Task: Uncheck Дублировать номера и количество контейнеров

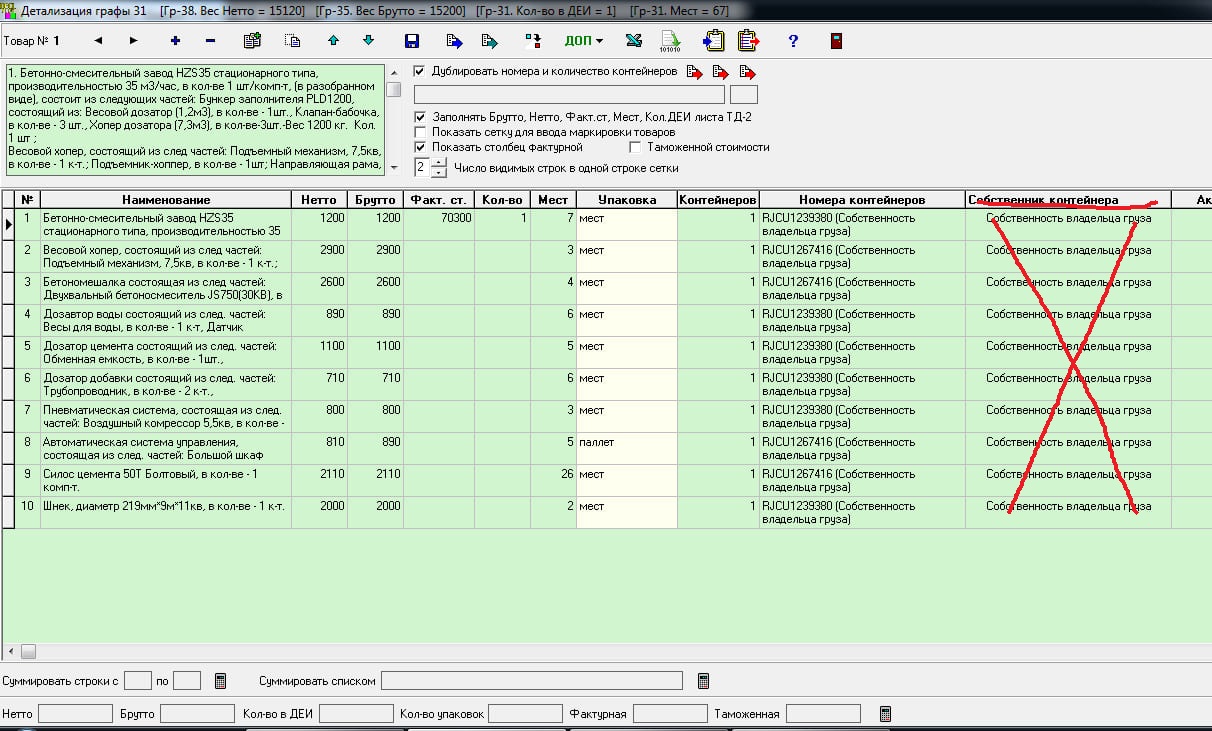Action: [420, 72]
